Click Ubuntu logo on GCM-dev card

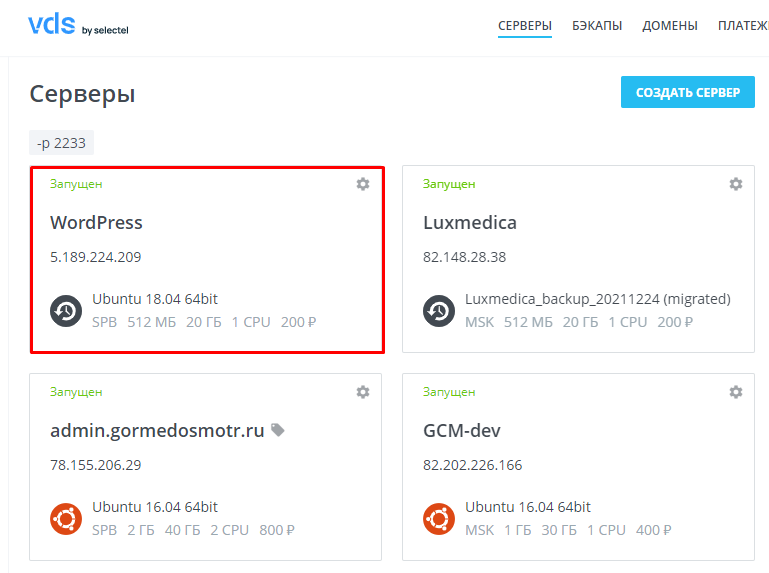pyautogui.click(x=439, y=519)
